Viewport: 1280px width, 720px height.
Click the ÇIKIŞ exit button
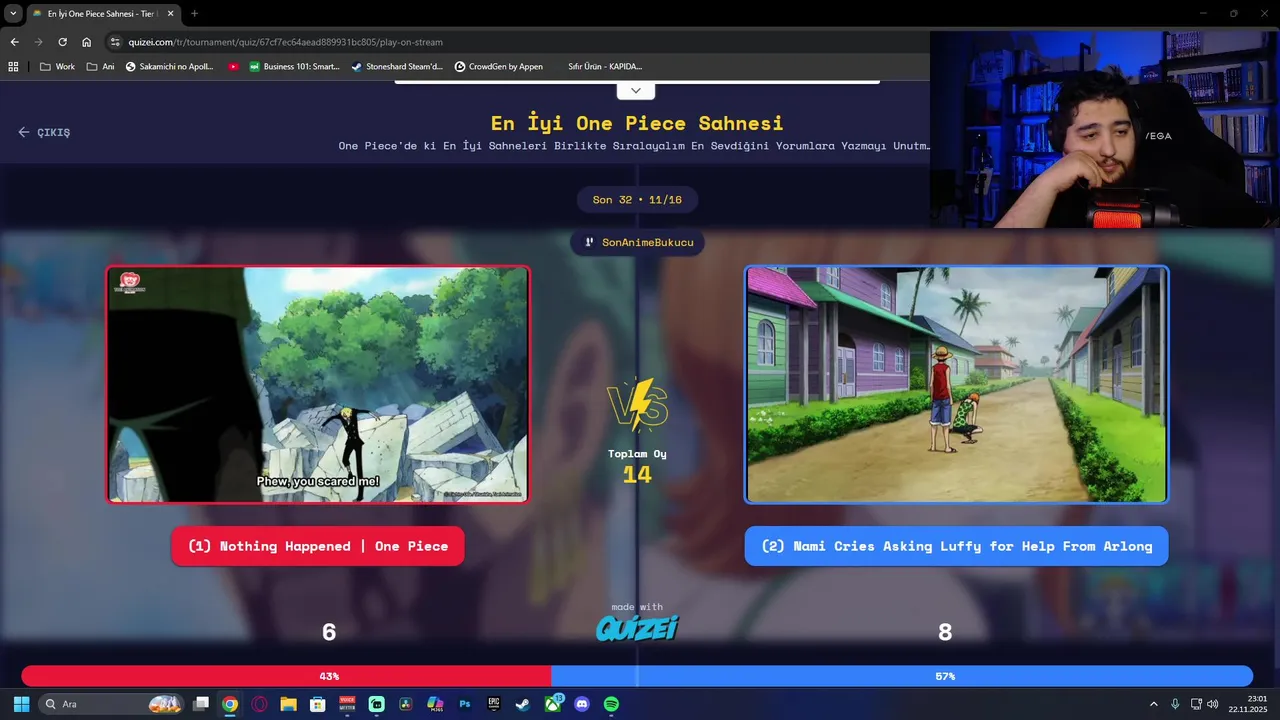(44, 132)
